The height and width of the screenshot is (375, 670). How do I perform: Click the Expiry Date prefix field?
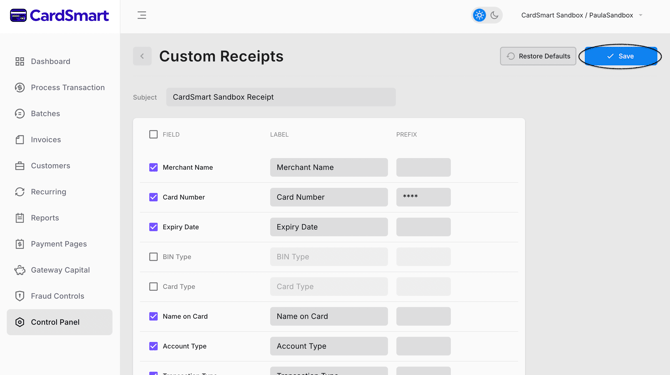[x=423, y=227]
